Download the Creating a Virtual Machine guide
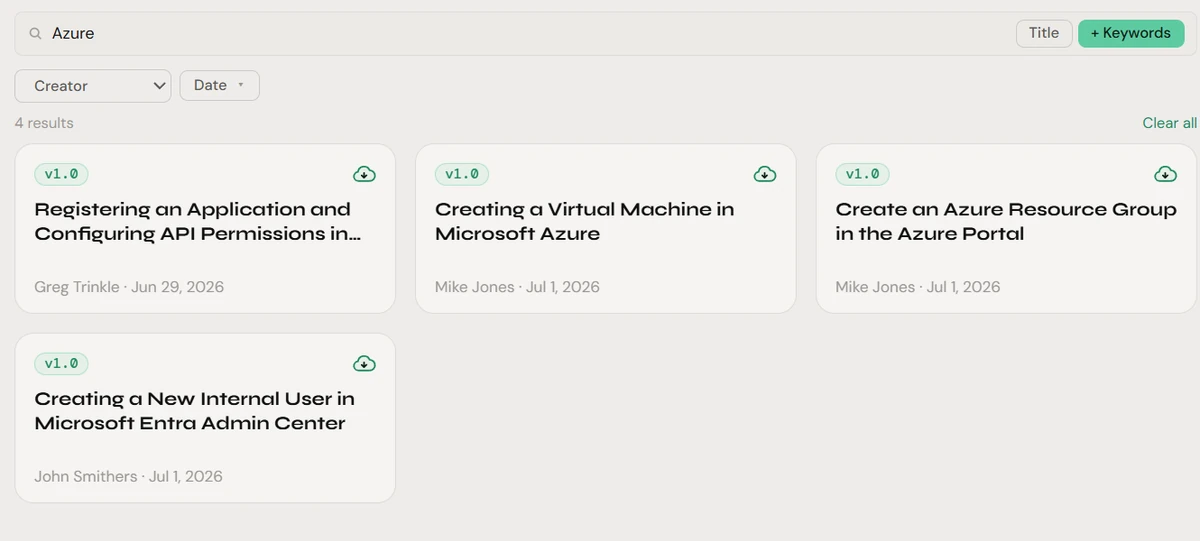 765,174
